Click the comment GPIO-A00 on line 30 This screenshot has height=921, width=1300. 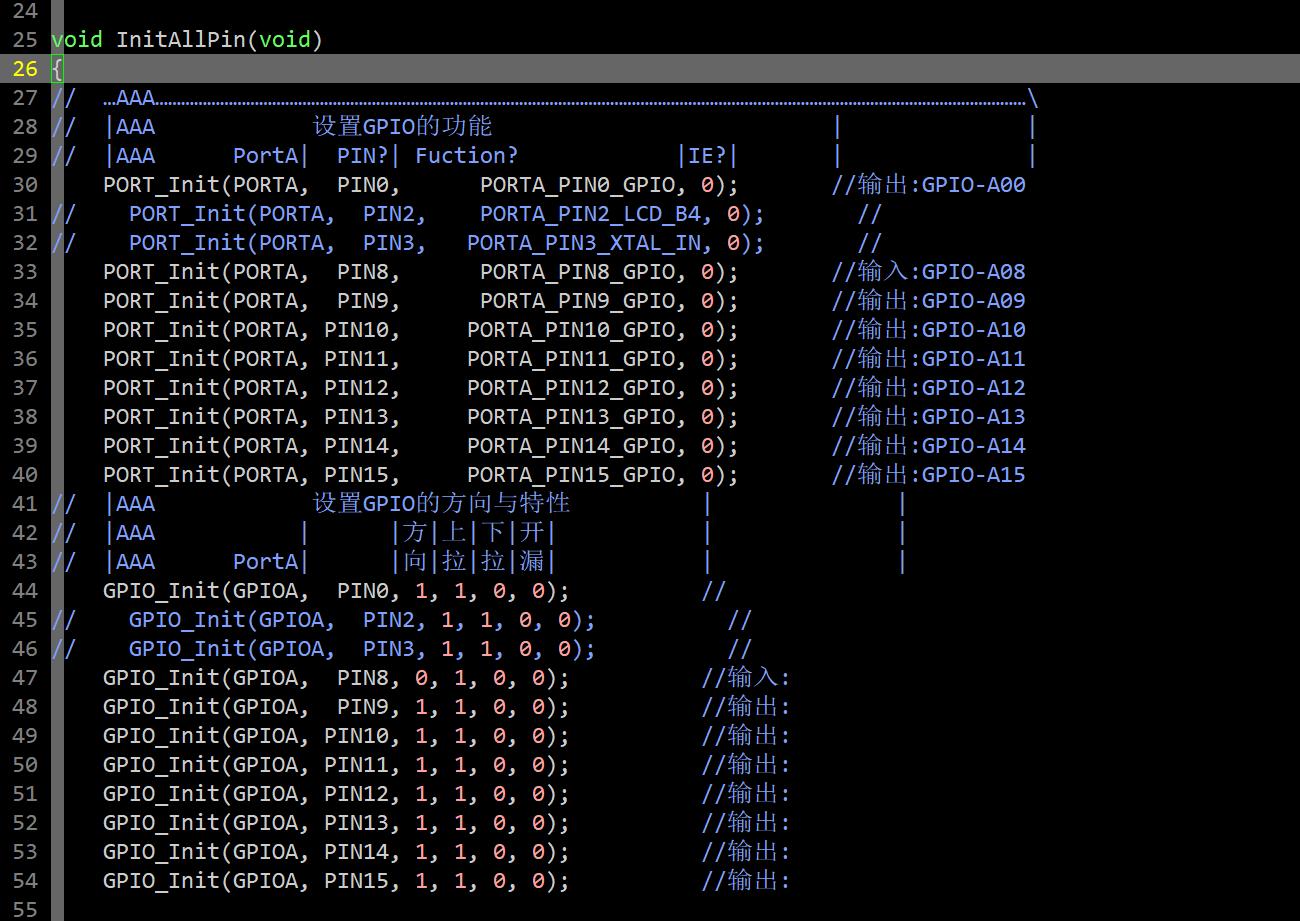pos(974,185)
